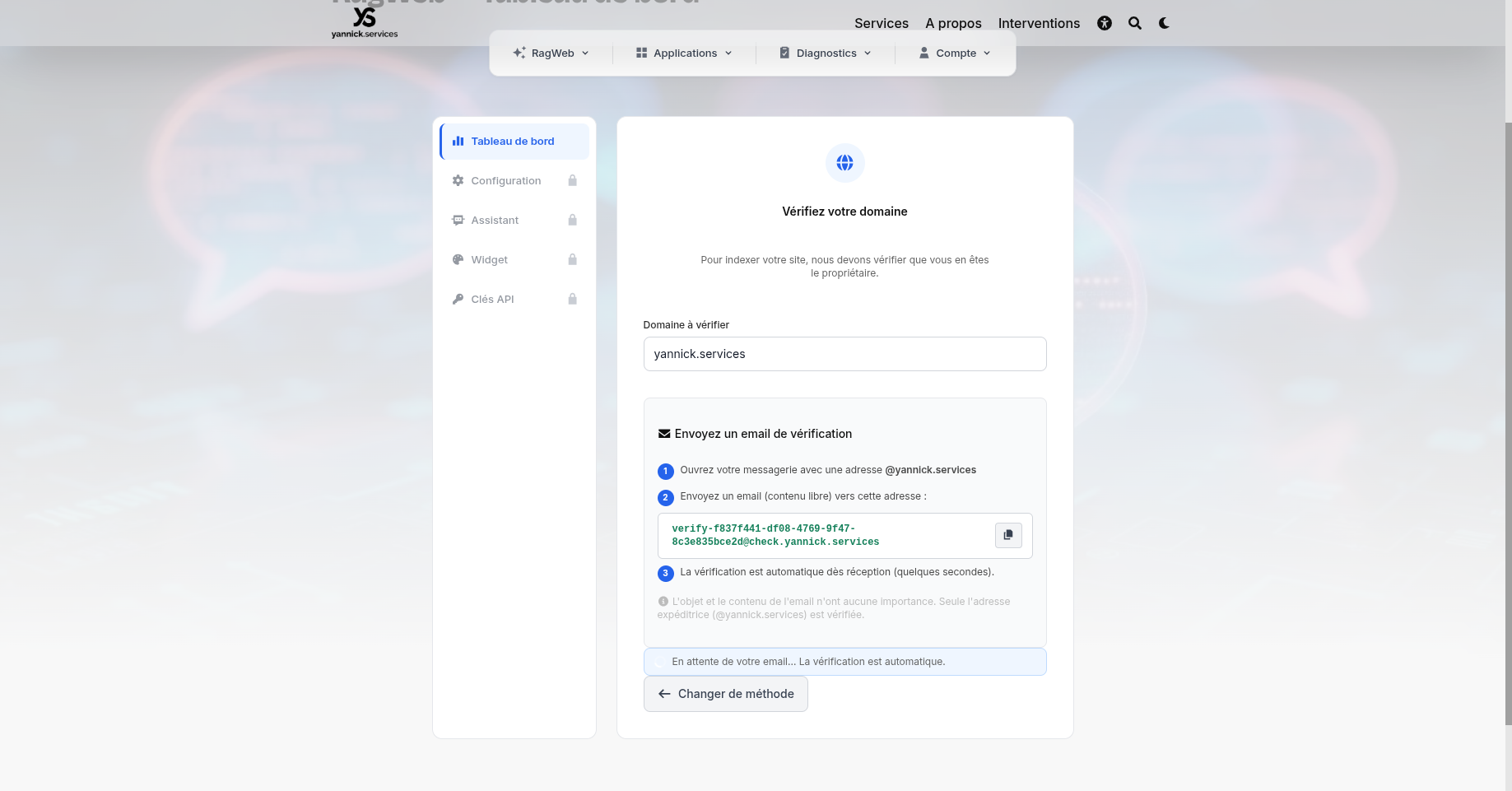Click the gear icon next to Configuration
Viewport: 1512px width, 791px height.
[458, 180]
